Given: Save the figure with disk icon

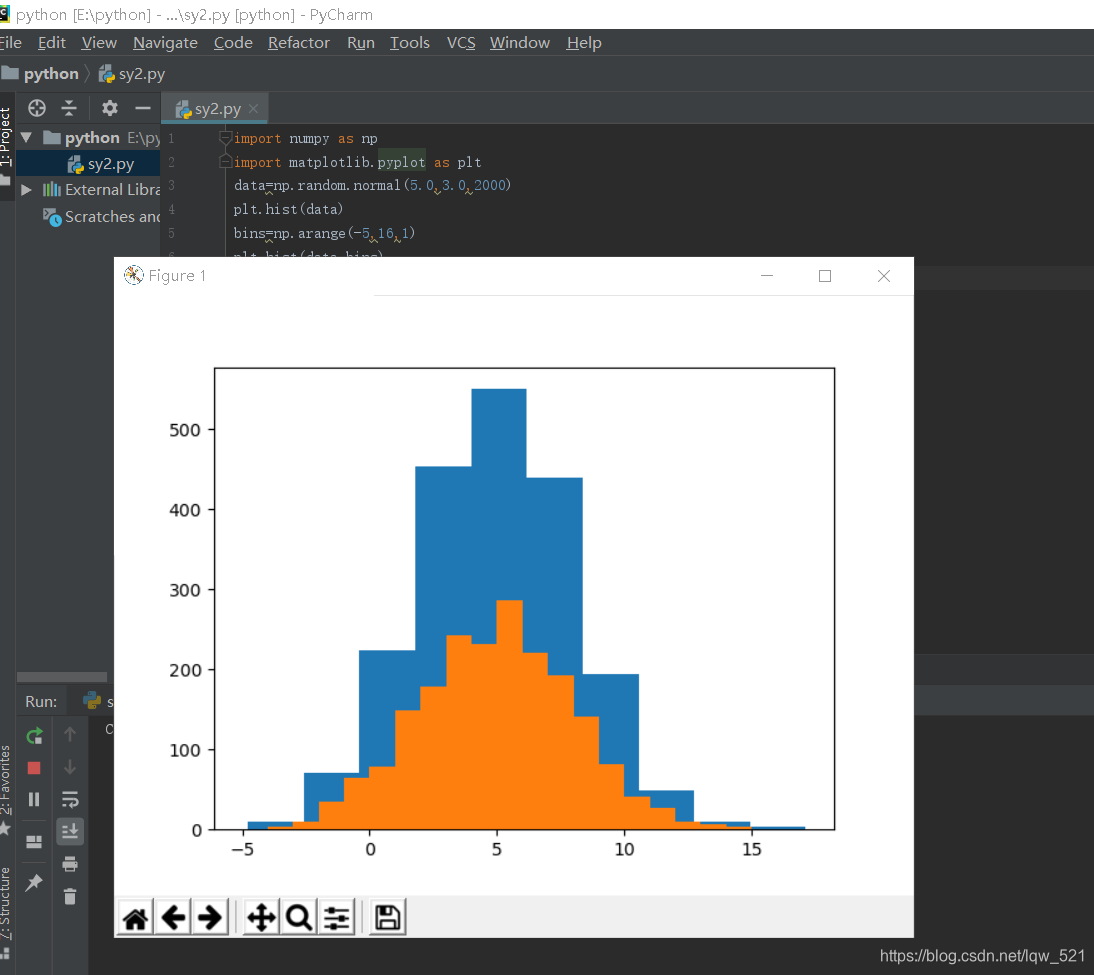Looking at the screenshot, I should 387,917.
